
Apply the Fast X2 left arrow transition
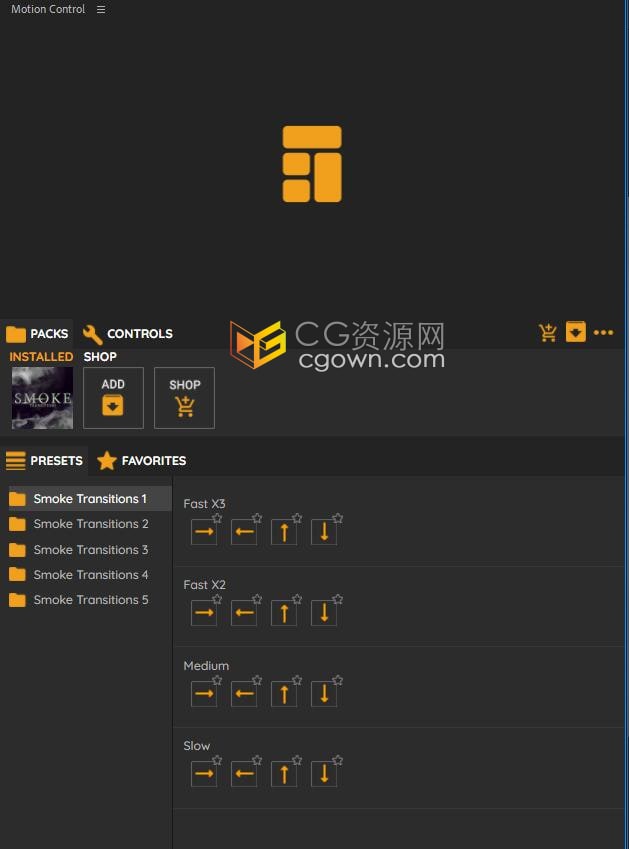click(x=244, y=613)
